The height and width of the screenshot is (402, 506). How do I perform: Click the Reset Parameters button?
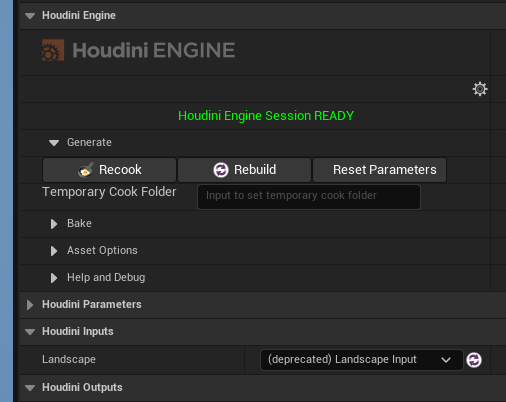(379, 170)
